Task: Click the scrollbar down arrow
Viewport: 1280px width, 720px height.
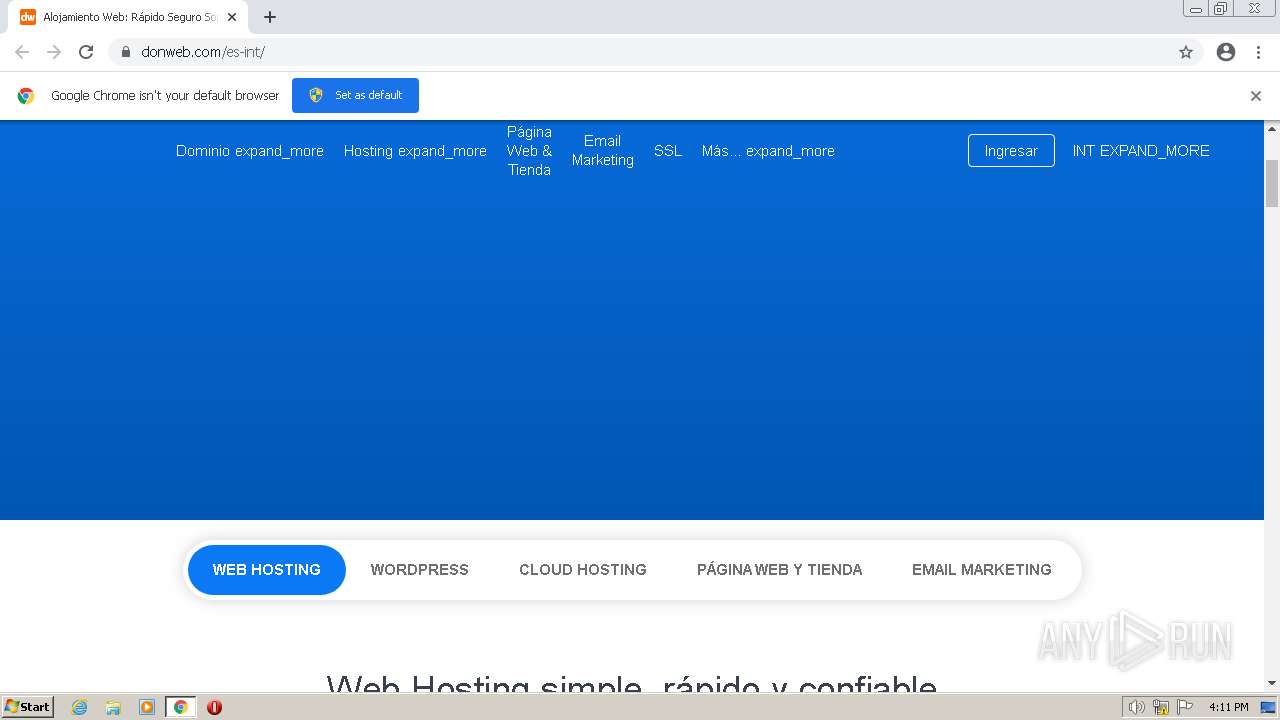Action: [1272, 683]
